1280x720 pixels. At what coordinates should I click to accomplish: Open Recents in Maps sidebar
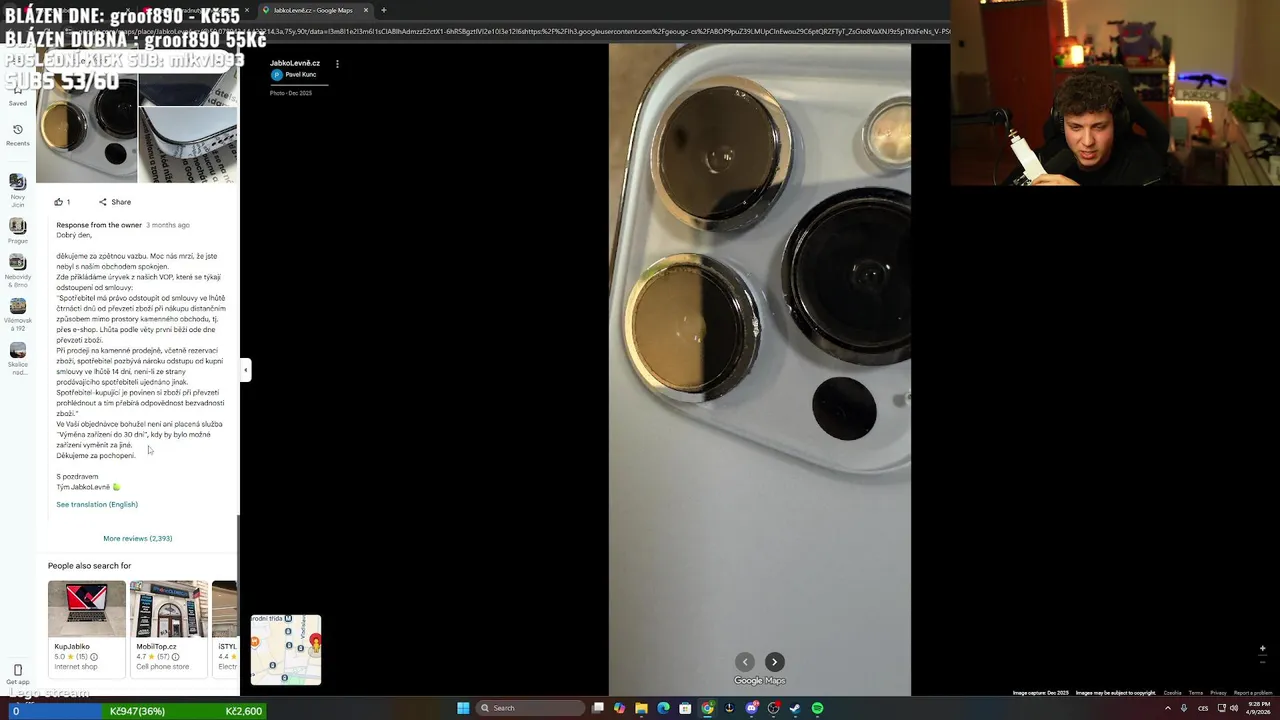click(17, 135)
